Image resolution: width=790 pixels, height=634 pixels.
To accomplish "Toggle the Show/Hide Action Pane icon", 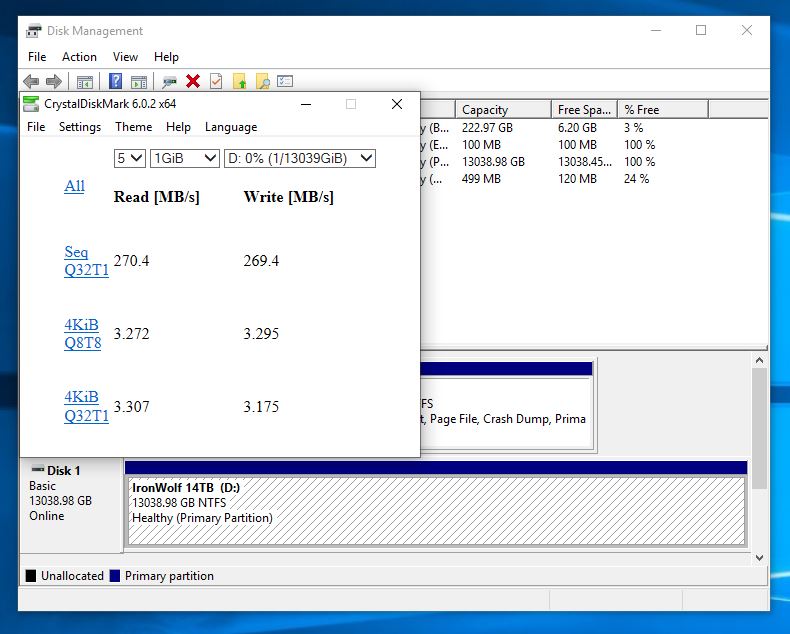I will click(x=139, y=81).
